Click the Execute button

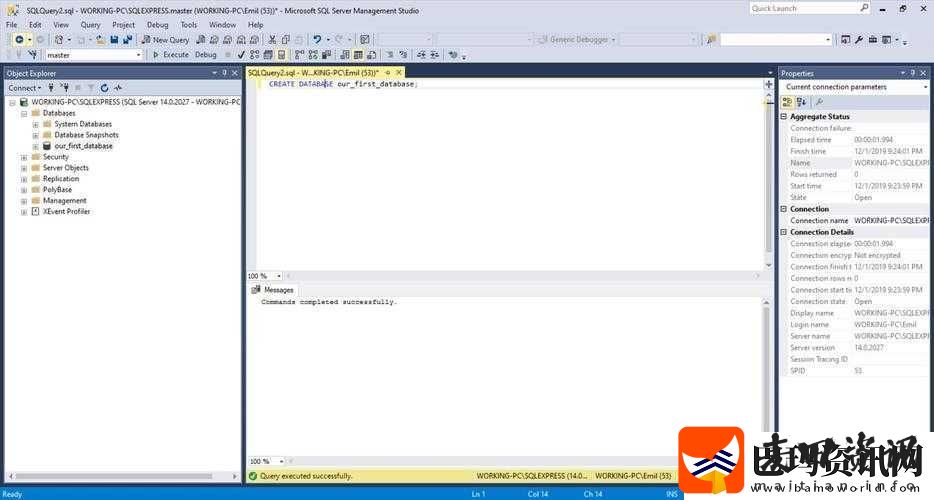tap(170, 55)
